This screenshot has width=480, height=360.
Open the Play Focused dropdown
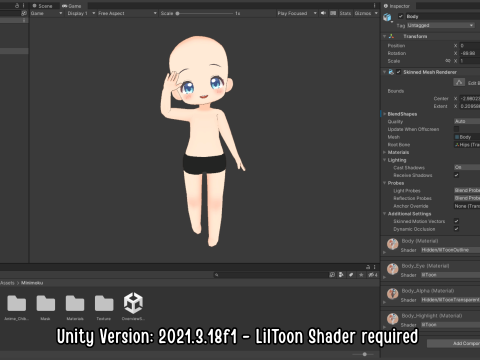pos(297,13)
